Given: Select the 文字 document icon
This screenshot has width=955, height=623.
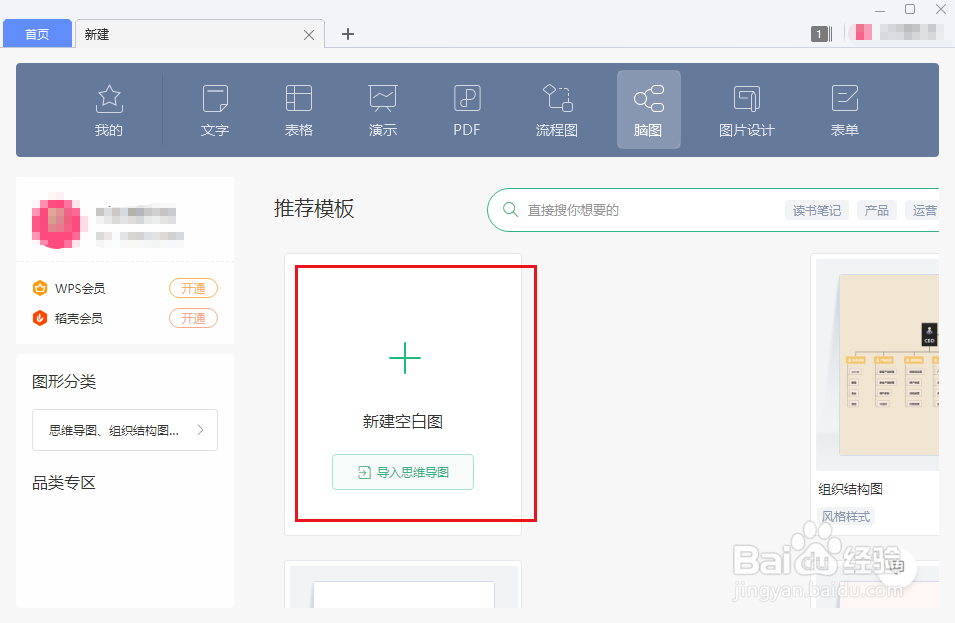Looking at the screenshot, I should [215, 99].
